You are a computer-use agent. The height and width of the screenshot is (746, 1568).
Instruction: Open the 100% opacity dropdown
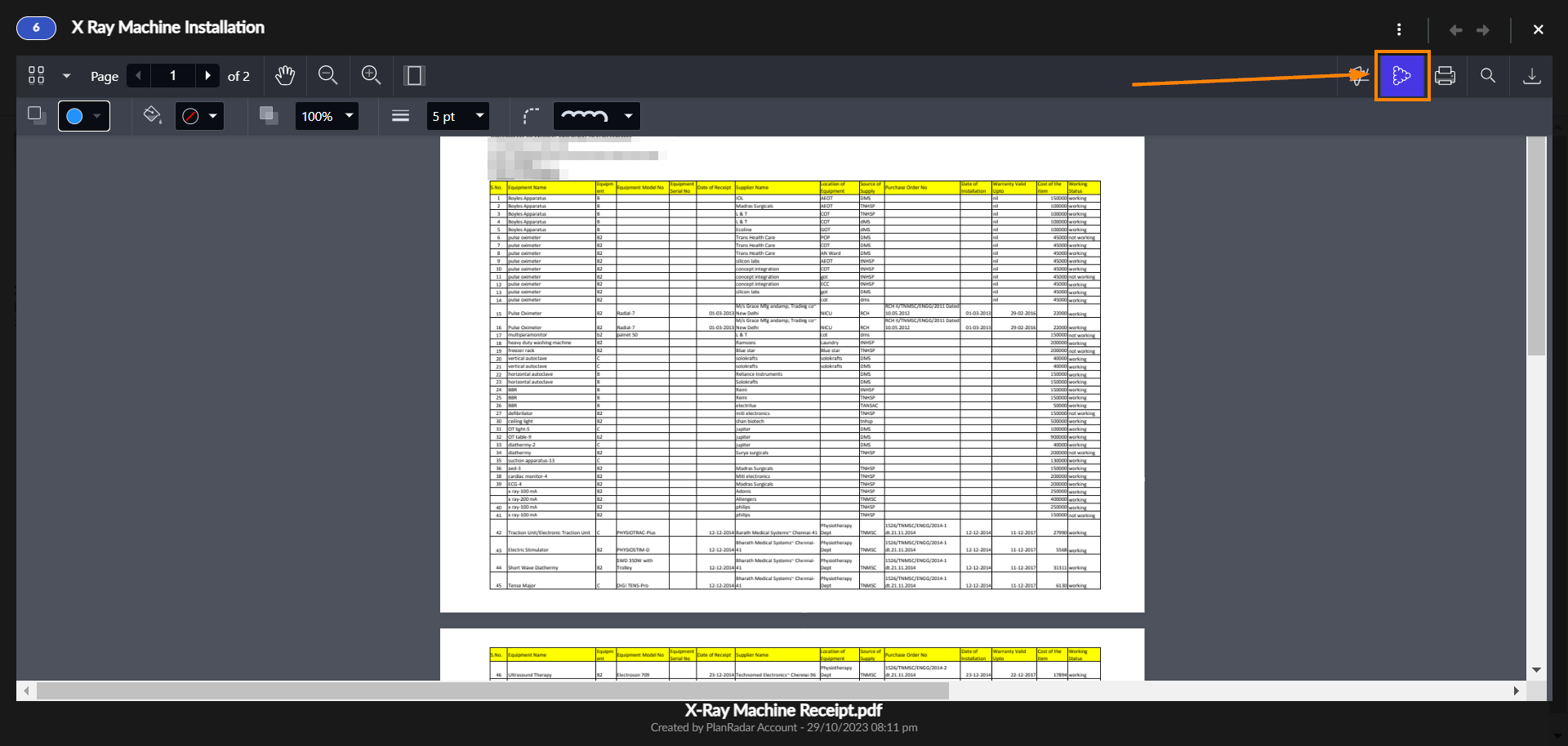(327, 116)
